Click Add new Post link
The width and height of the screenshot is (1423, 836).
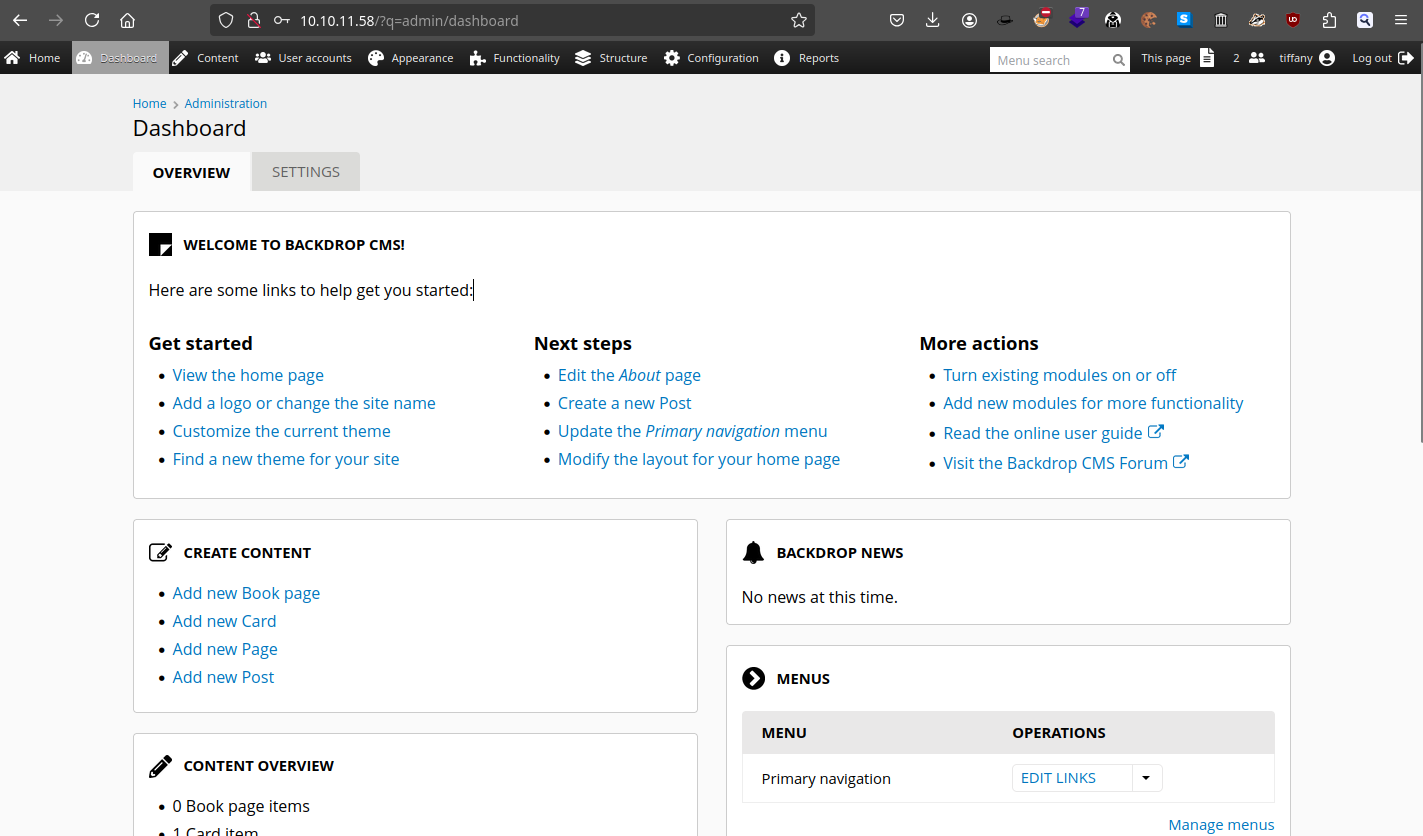[223, 677]
